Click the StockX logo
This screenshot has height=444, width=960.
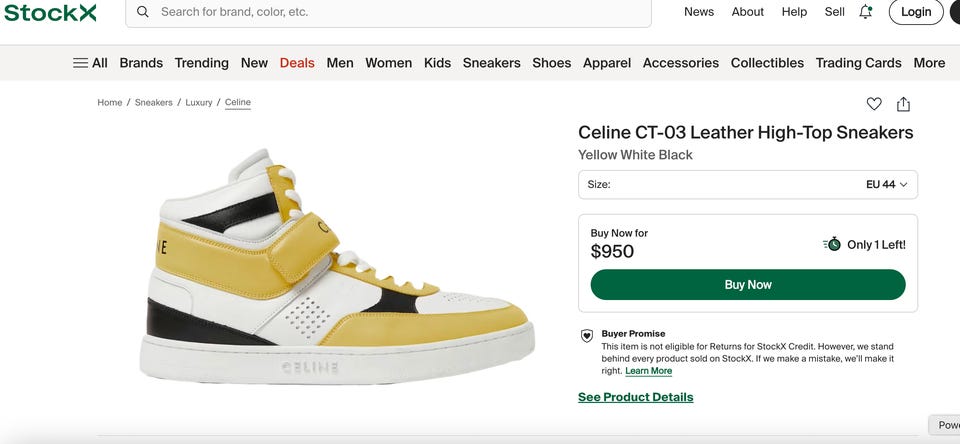[x=49, y=12]
